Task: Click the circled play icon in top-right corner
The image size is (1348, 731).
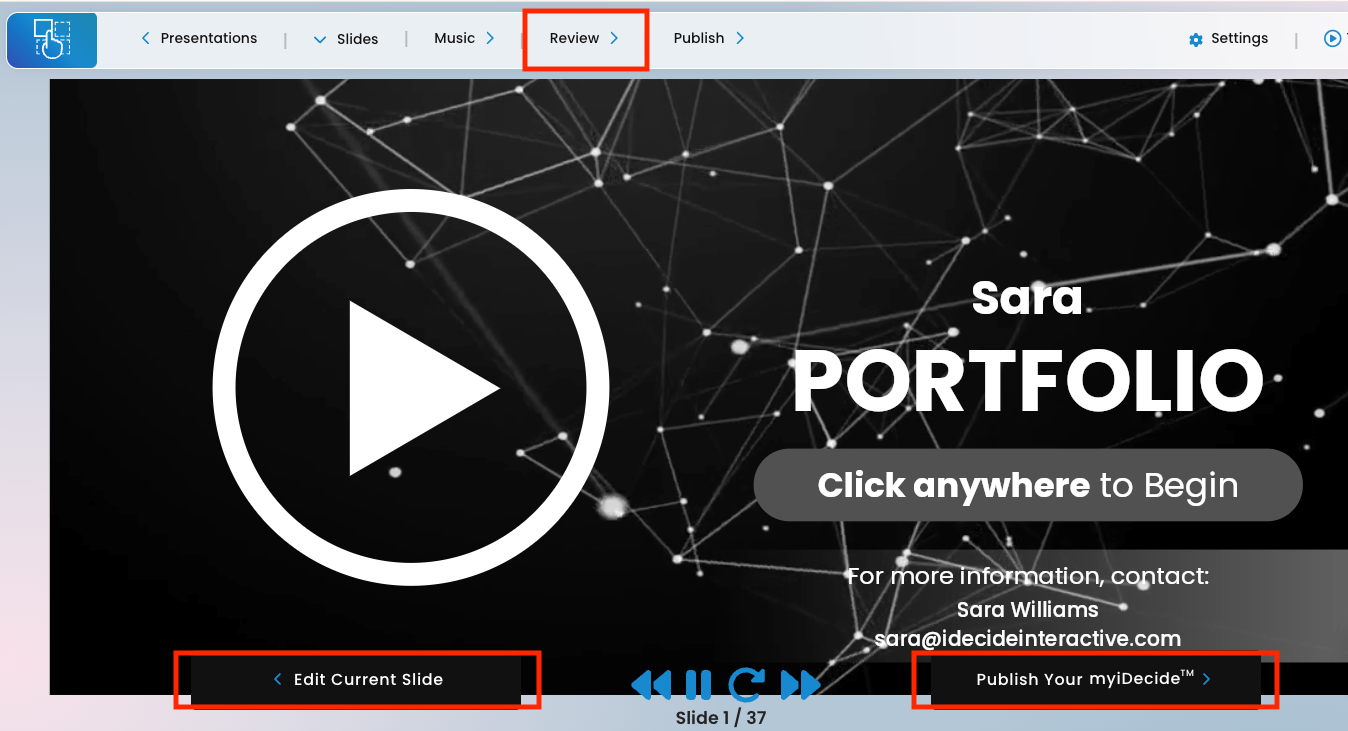Action: point(1332,39)
